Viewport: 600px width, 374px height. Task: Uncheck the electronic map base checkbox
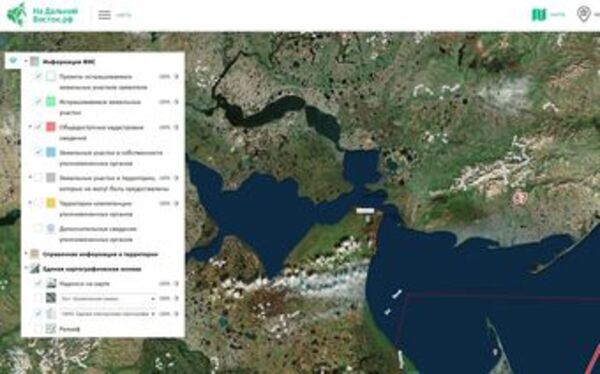tap(38, 314)
